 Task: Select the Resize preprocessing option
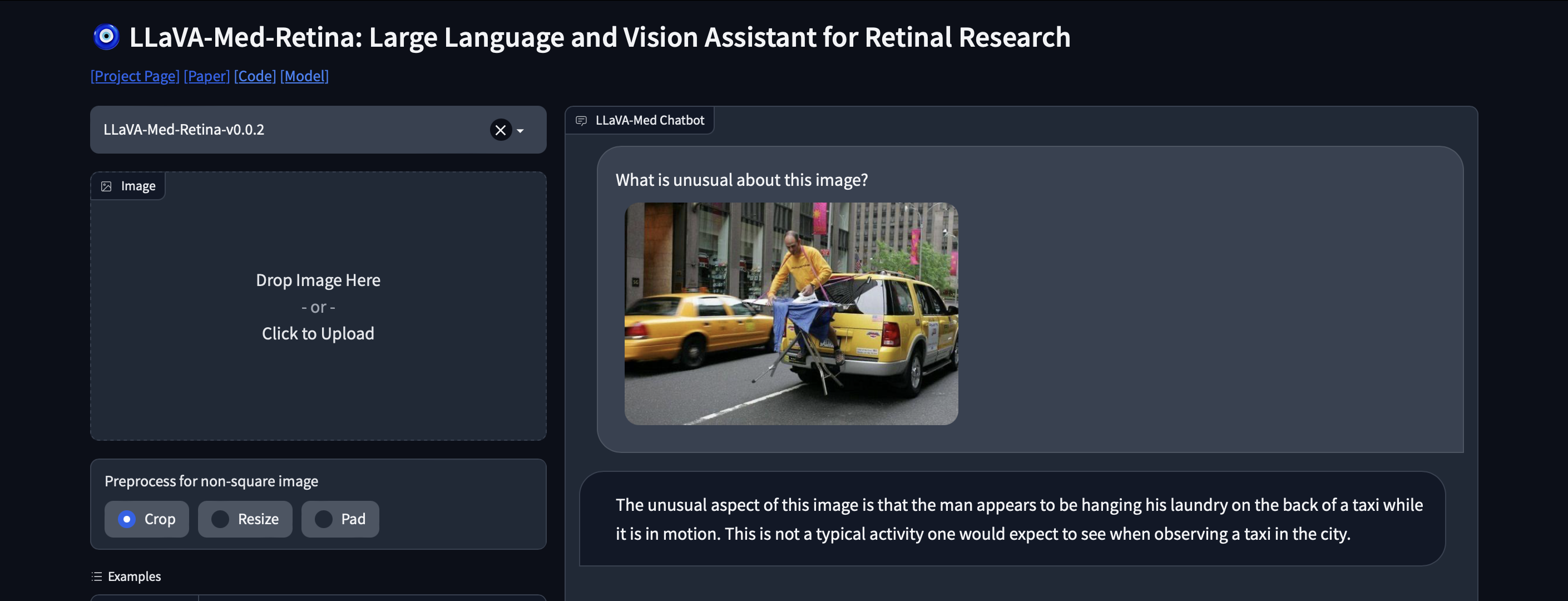pos(245,519)
